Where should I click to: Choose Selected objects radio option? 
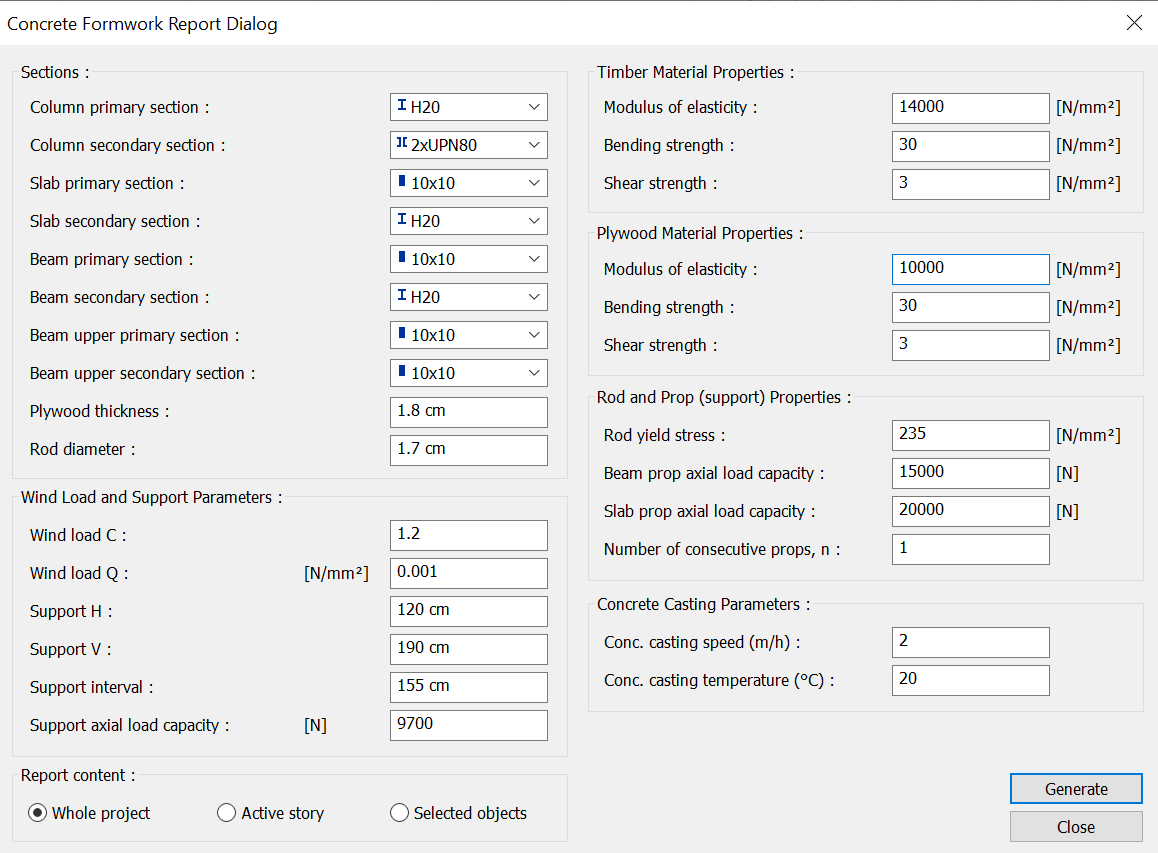(400, 813)
